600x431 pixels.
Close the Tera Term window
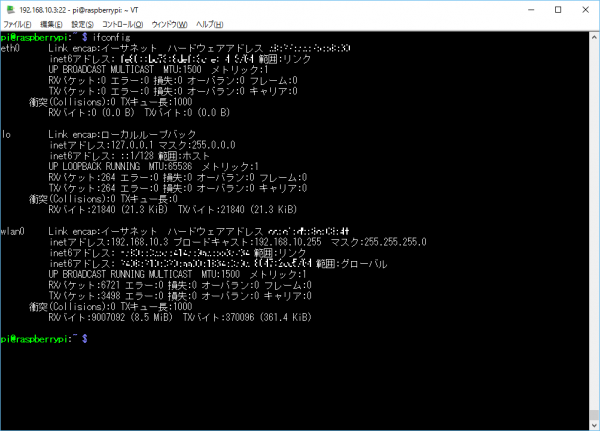(585, 10)
